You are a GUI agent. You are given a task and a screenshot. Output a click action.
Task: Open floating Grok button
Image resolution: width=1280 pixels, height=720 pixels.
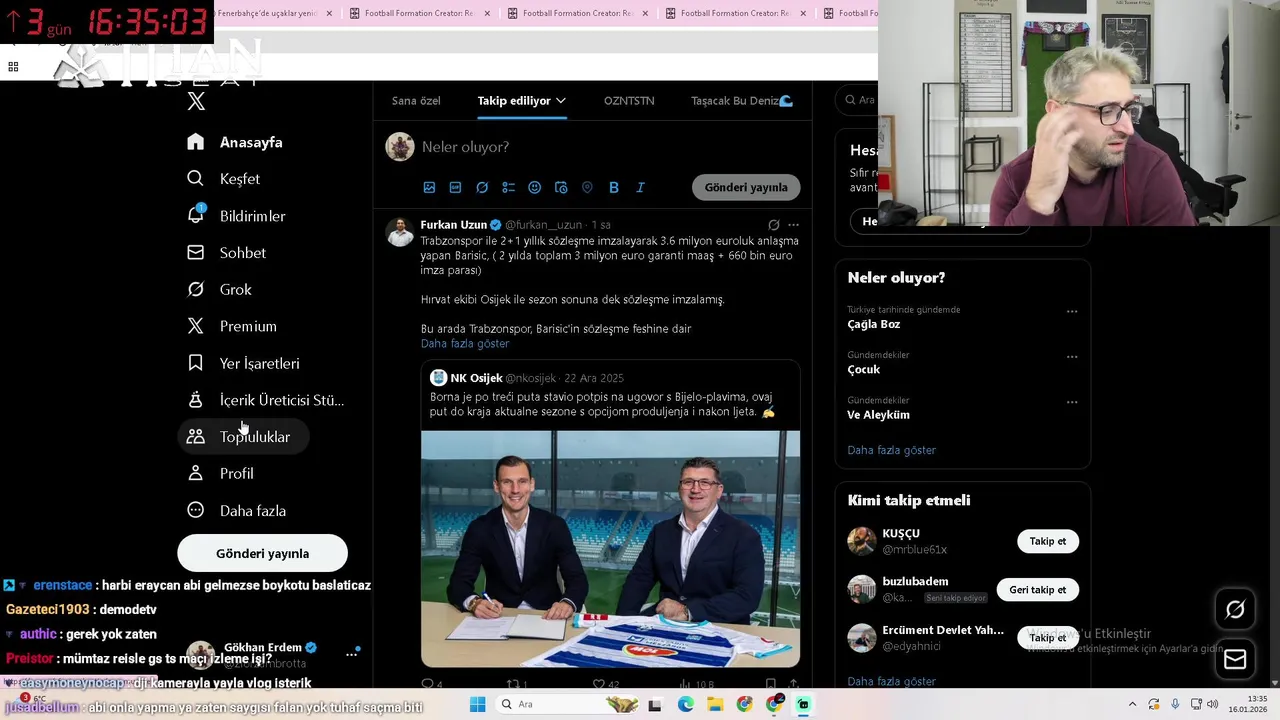[1235, 609]
